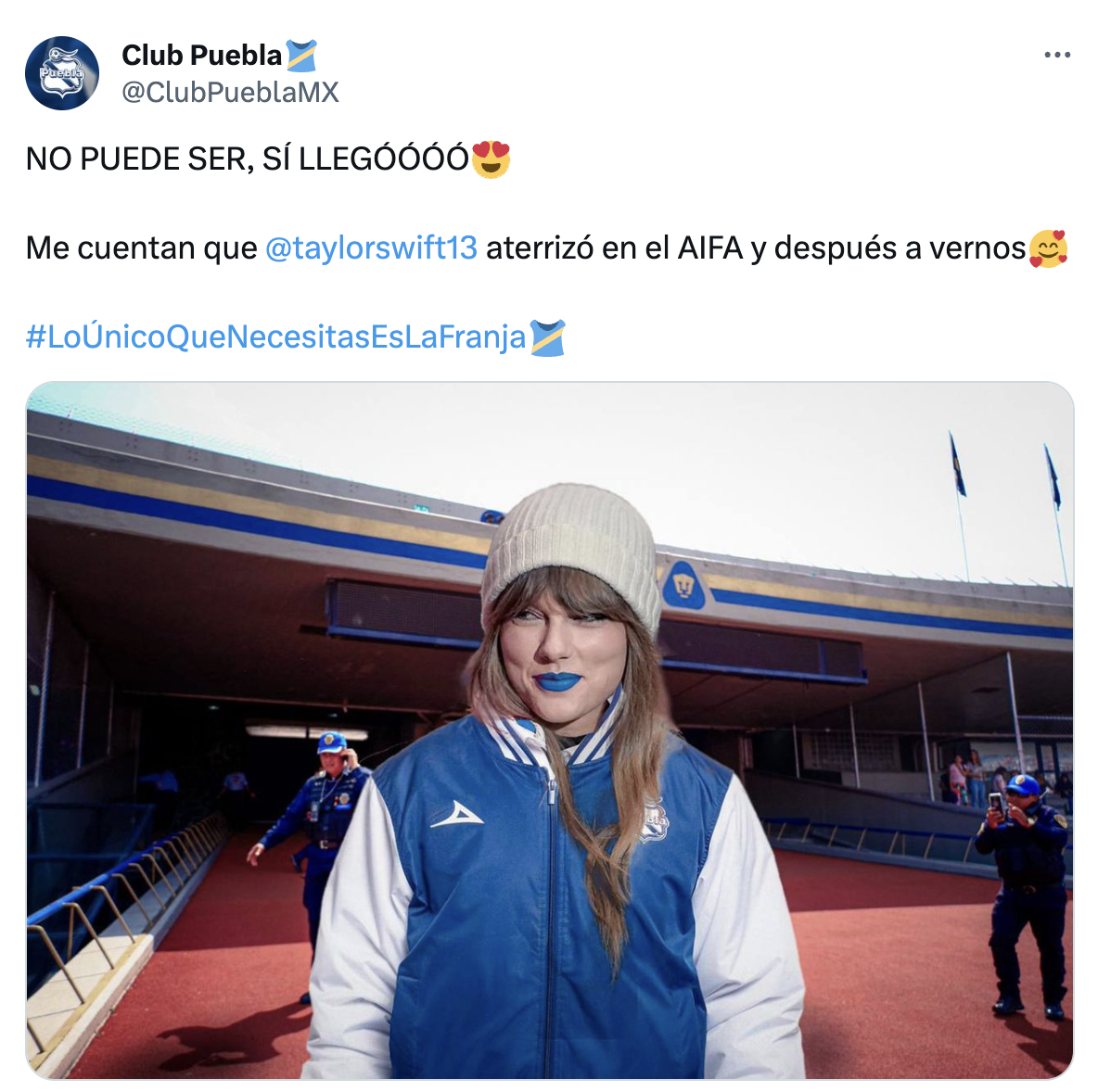Open the @ClubPueblaMX handle link
Image resolution: width=1098 pixels, height=1092 pixels.
coord(230,93)
